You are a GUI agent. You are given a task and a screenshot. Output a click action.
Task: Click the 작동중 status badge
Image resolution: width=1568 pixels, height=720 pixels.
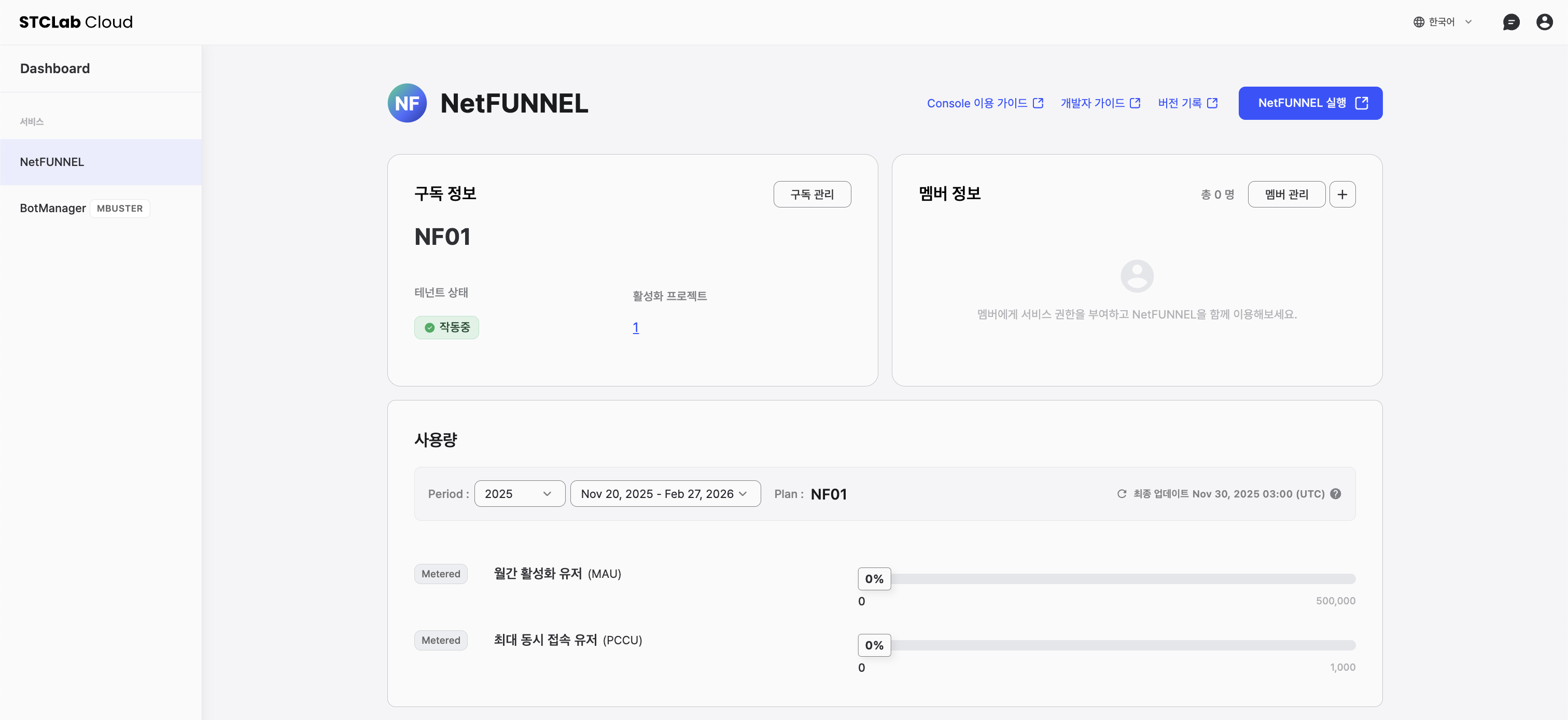coord(446,327)
